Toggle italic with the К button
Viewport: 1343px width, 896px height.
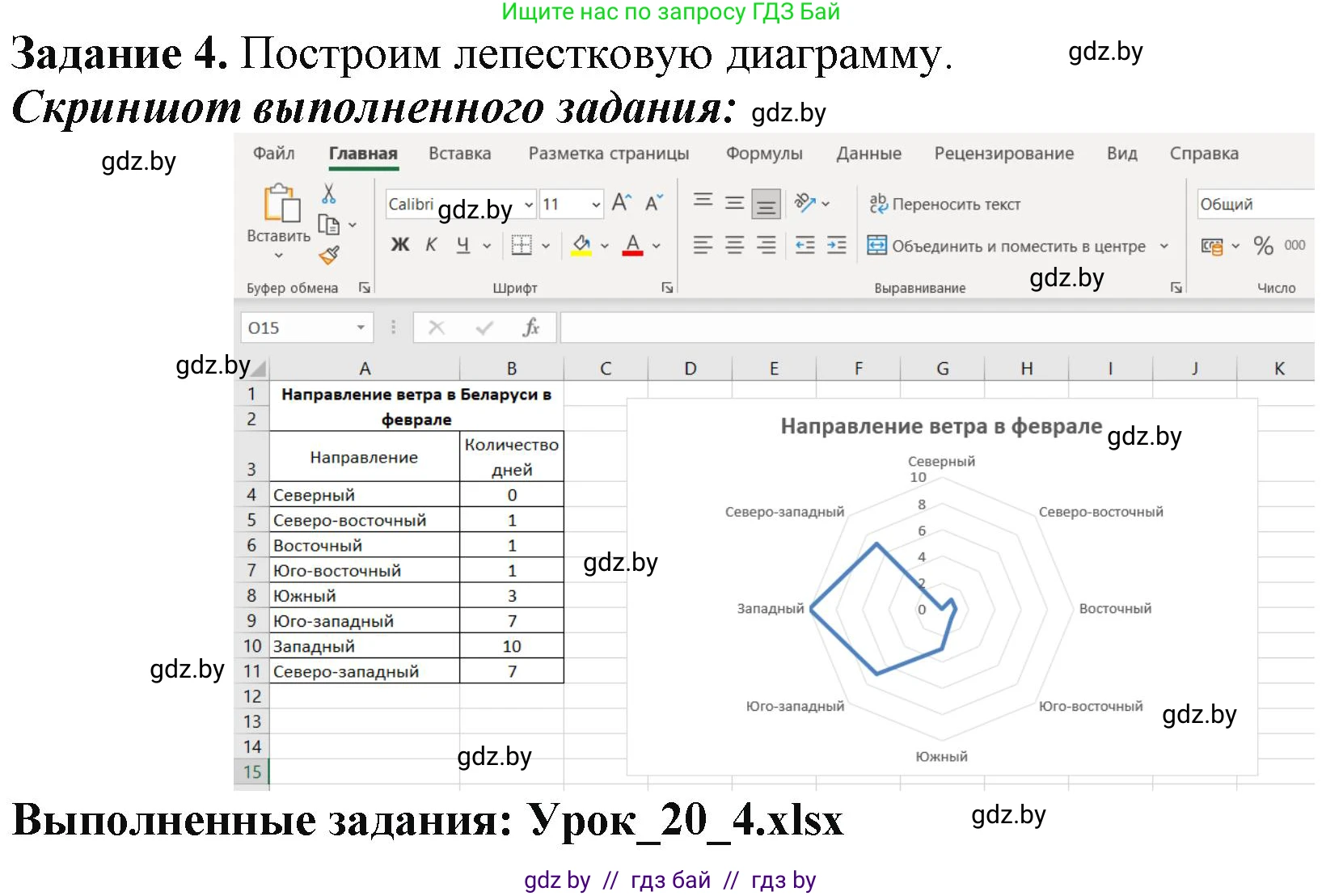tap(430, 245)
